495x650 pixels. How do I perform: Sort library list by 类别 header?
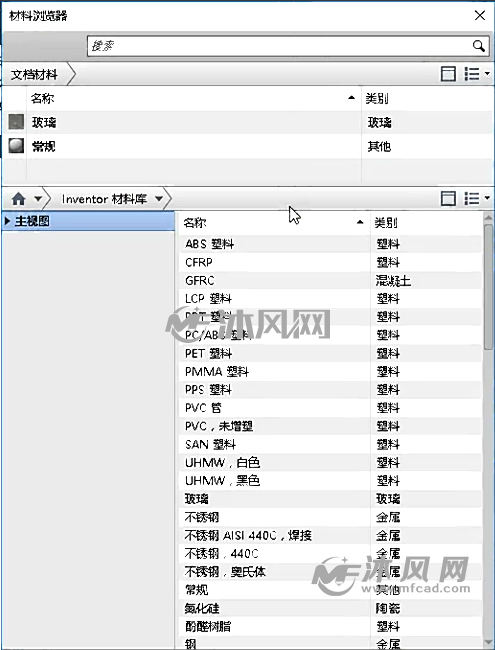[x=426, y=223]
